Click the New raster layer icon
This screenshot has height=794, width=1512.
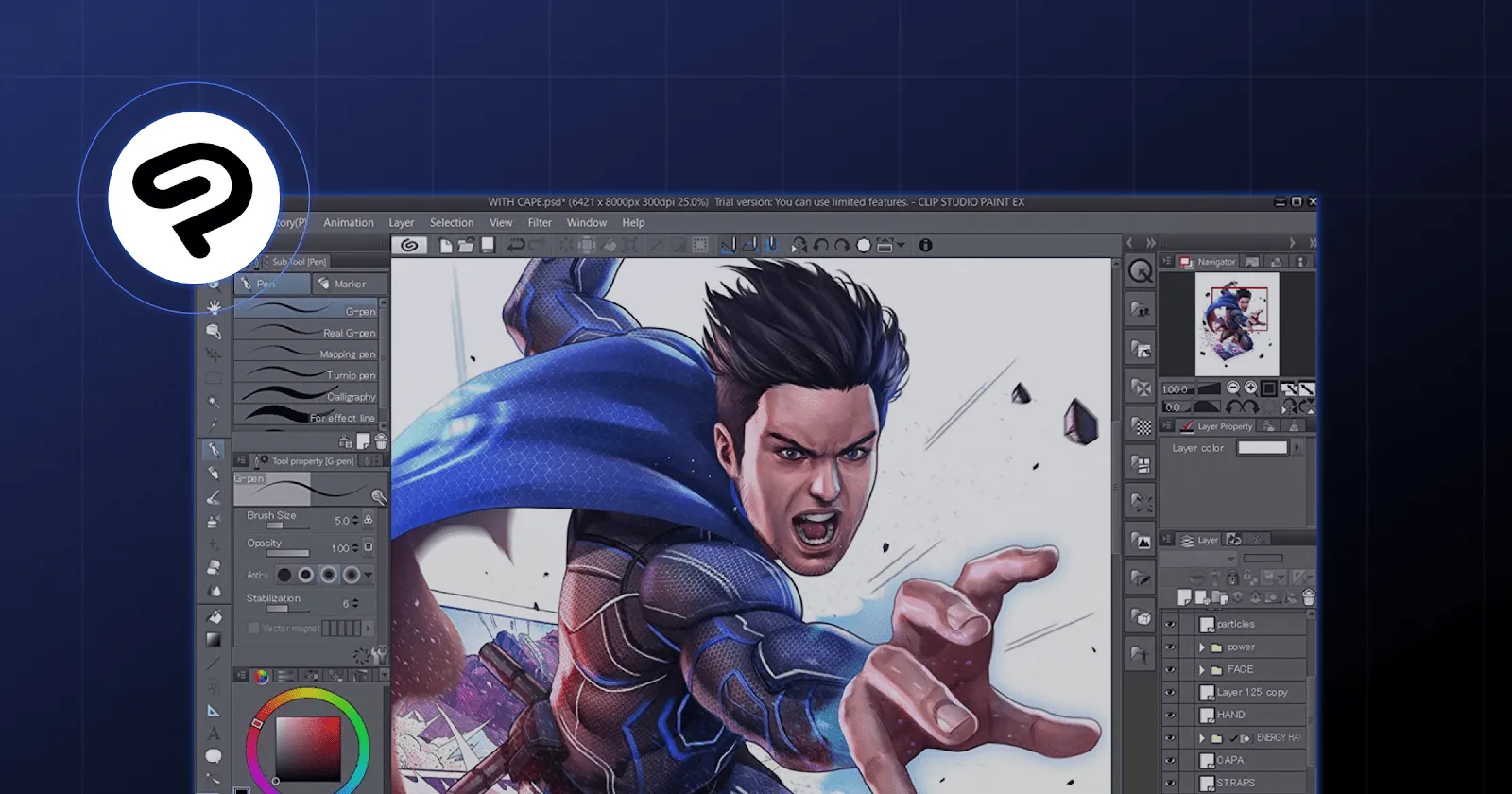tap(1184, 597)
